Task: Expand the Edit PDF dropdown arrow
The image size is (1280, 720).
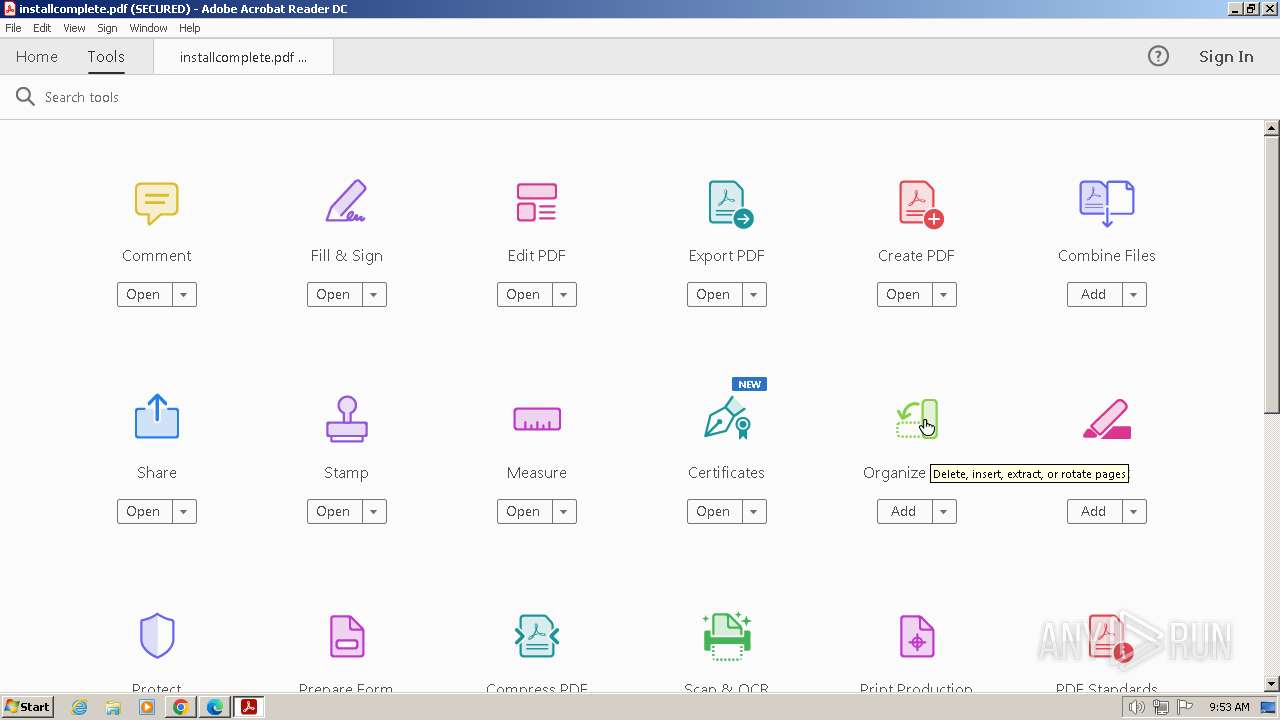Action: click(563, 295)
